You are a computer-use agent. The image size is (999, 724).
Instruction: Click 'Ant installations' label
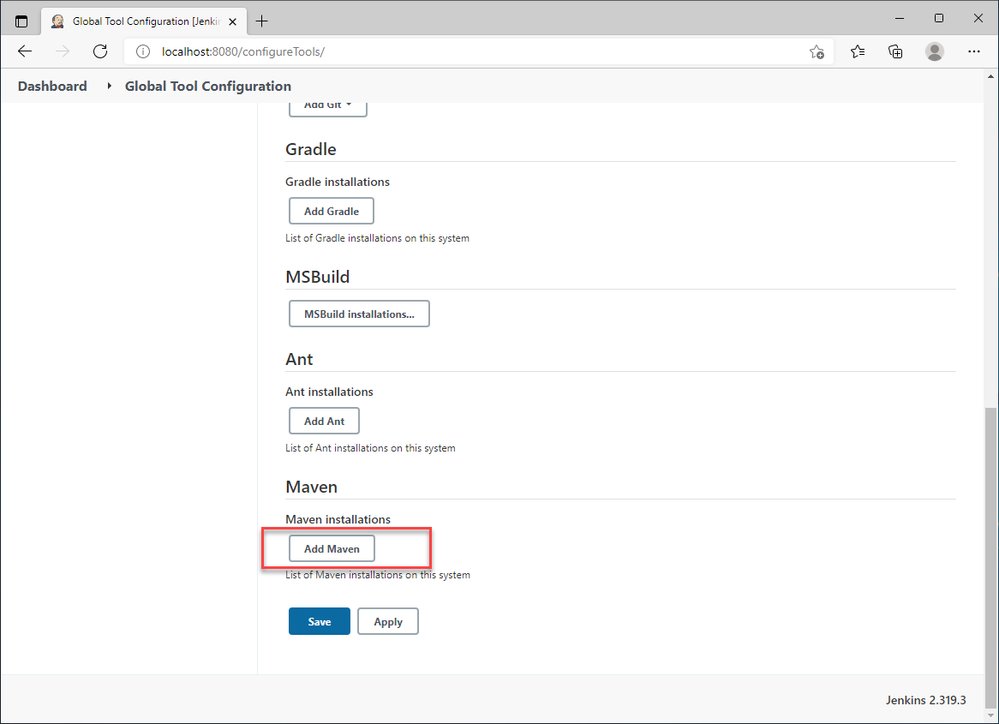[329, 392]
